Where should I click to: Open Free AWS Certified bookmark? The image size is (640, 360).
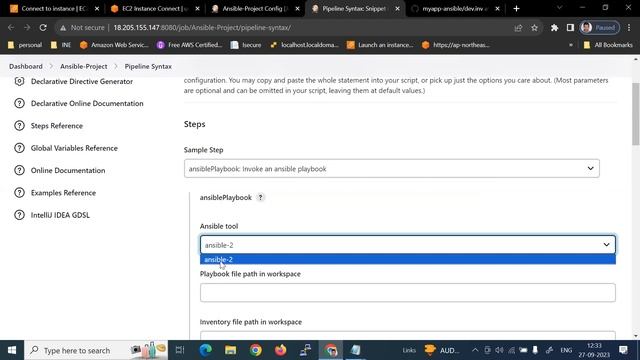tap(189, 45)
